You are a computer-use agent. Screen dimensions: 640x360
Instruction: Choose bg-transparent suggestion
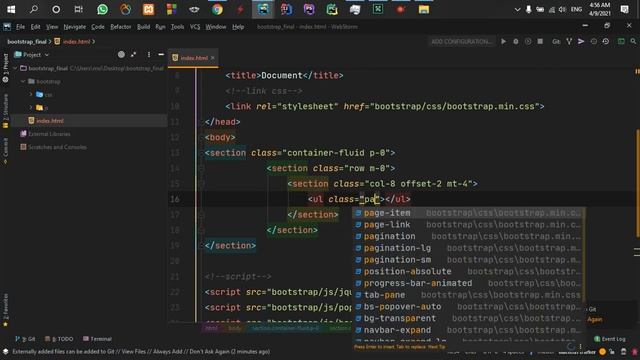click(x=469, y=318)
